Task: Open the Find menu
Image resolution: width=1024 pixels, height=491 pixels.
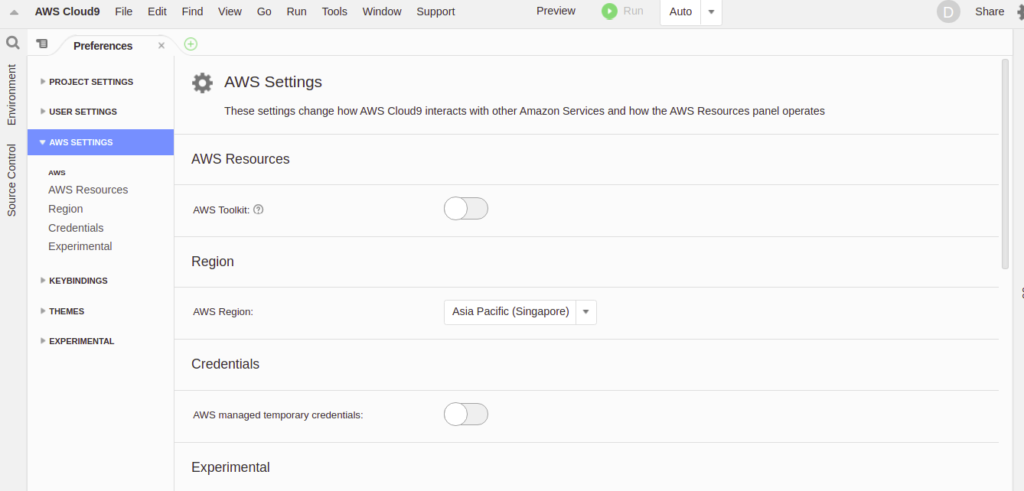Action: [x=193, y=11]
